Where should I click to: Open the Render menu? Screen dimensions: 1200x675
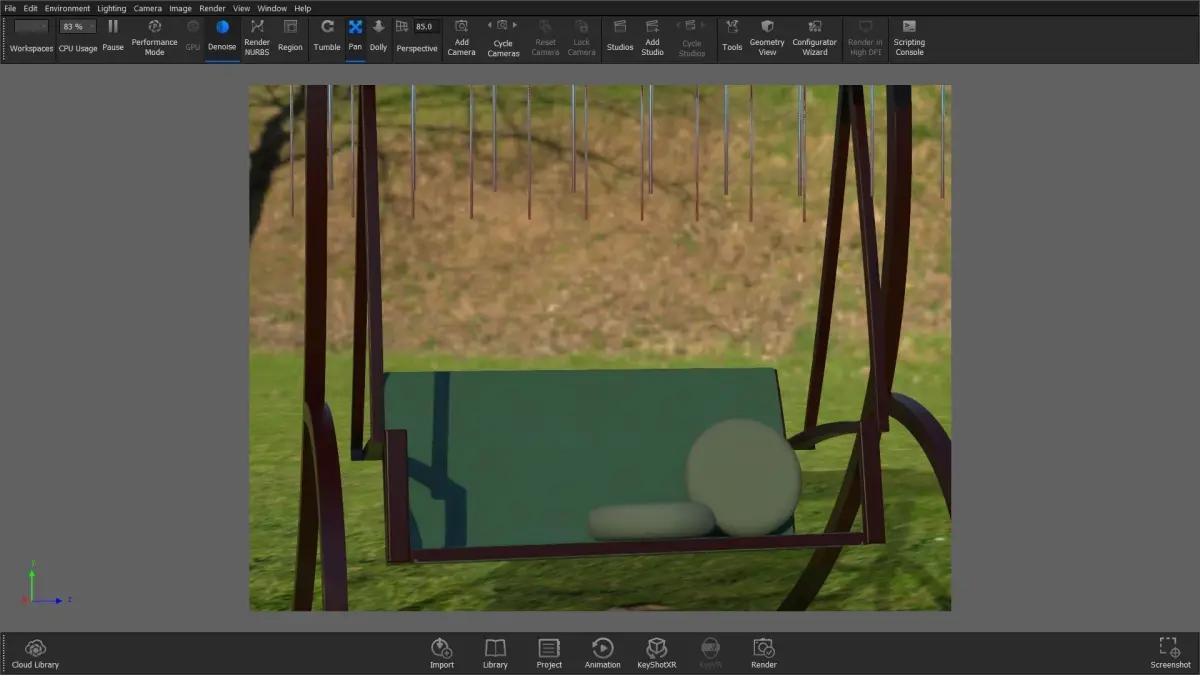(212, 8)
